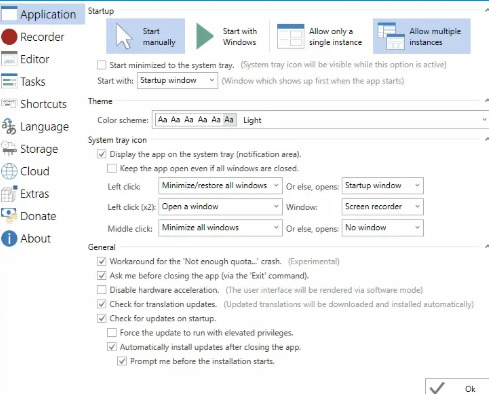This screenshot has height=394, width=489.
Task: Click the Storage drive icon
Action: point(9,149)
